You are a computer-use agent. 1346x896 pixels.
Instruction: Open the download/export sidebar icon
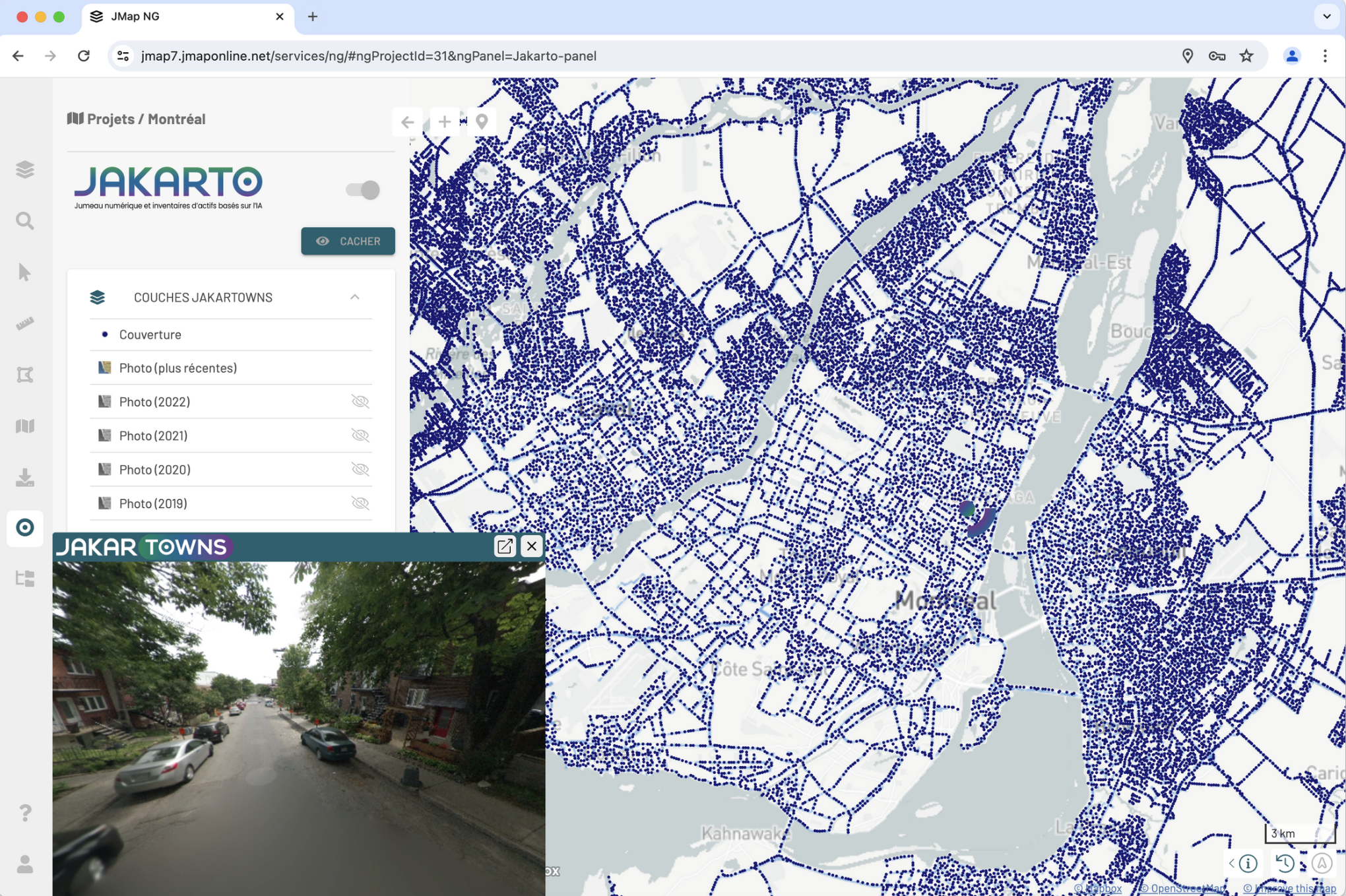25,477
